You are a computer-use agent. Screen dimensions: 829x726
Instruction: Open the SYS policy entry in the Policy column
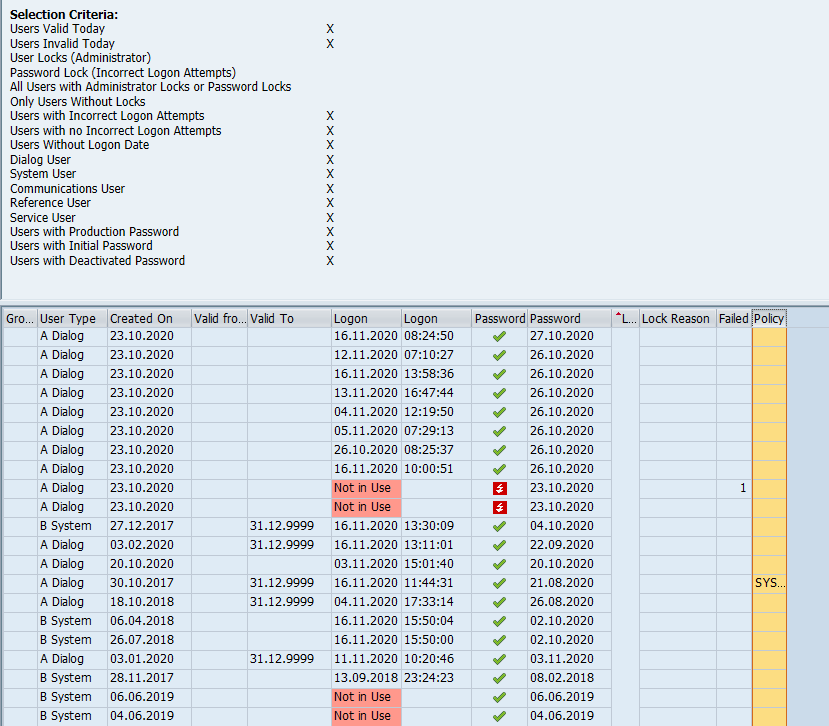(768, 583)
